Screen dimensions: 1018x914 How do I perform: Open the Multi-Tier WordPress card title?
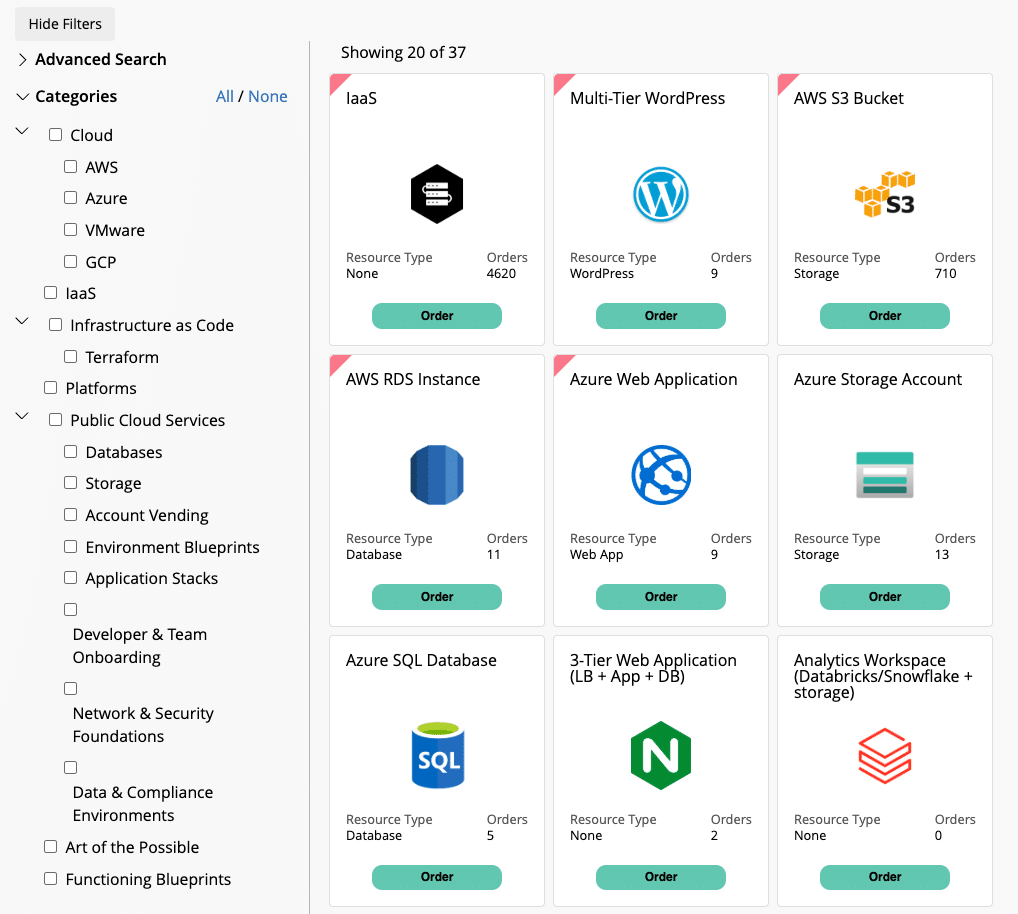coord(647,98)
